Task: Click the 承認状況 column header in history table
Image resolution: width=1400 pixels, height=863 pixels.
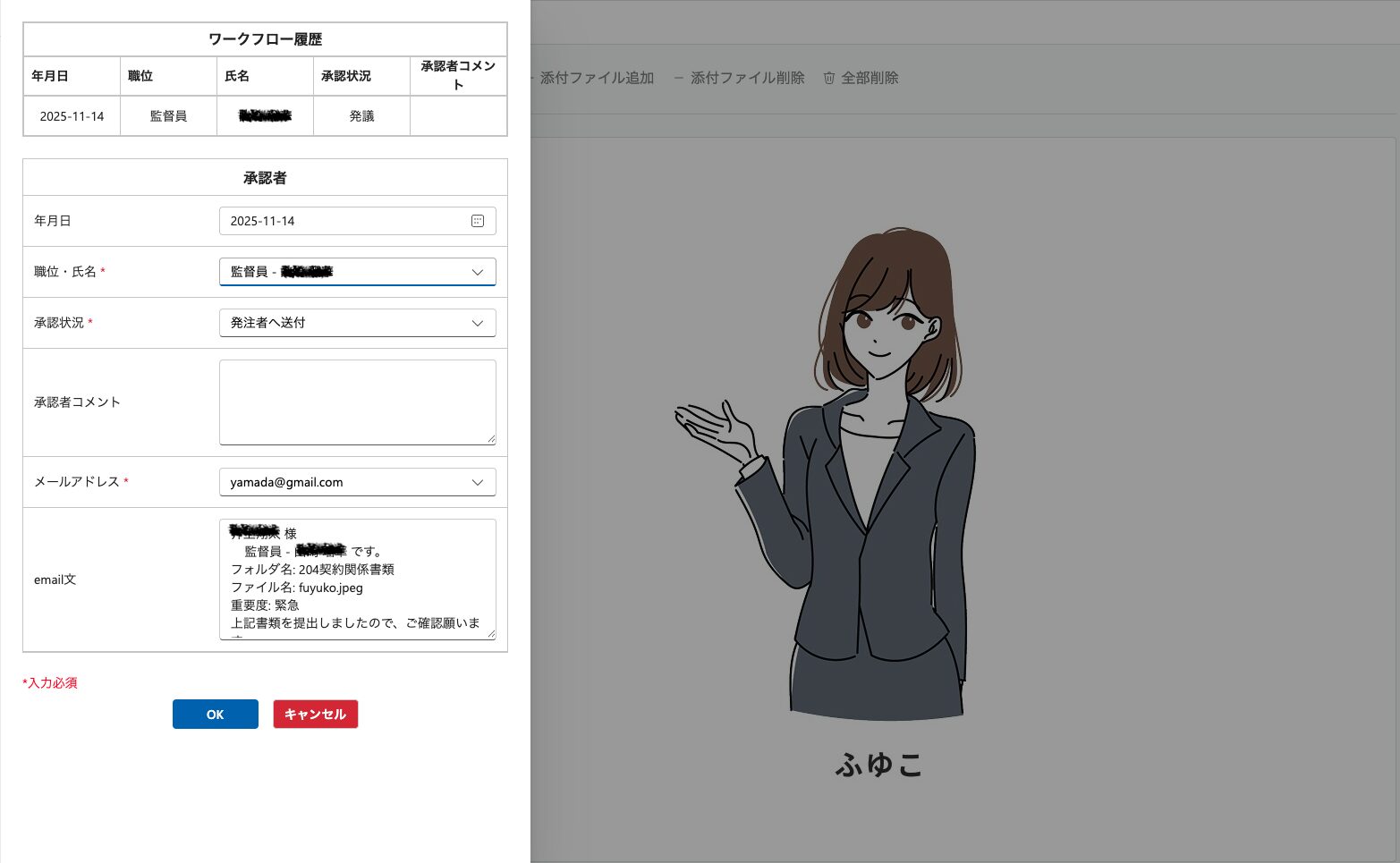Action: 346,76
